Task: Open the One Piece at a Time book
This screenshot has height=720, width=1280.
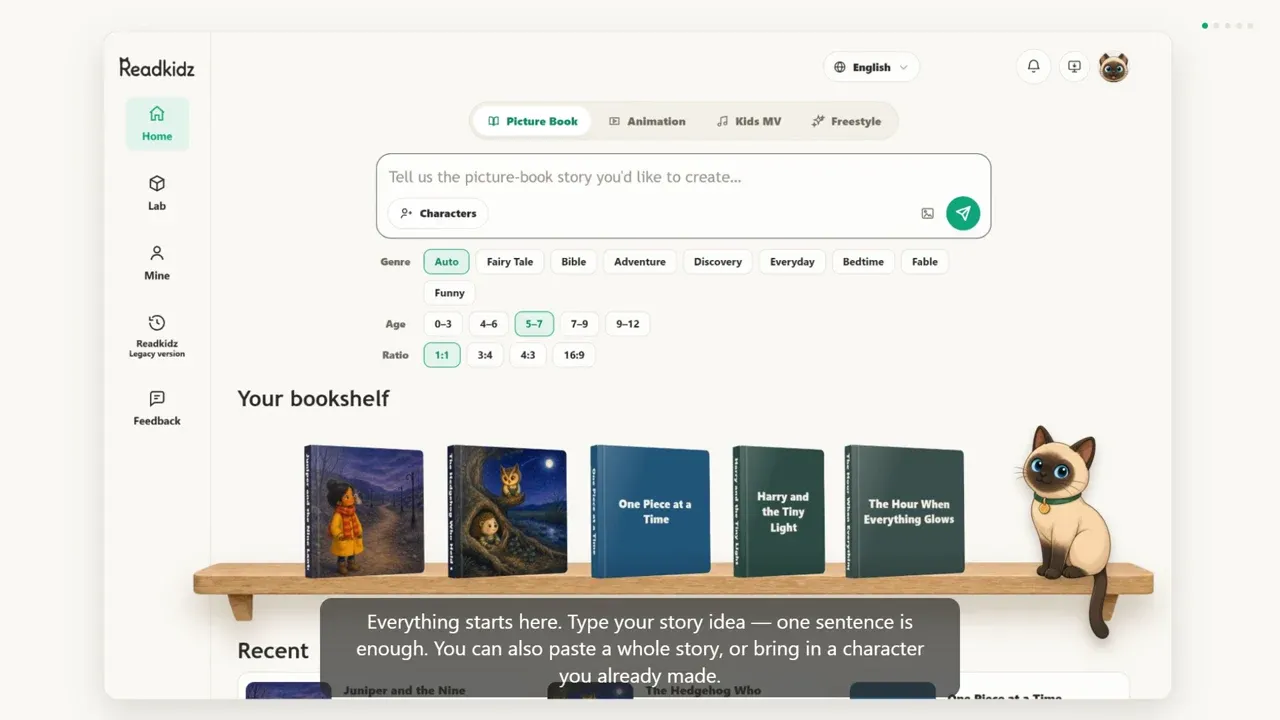Action: pyautogui.click(x=650, y=511)
